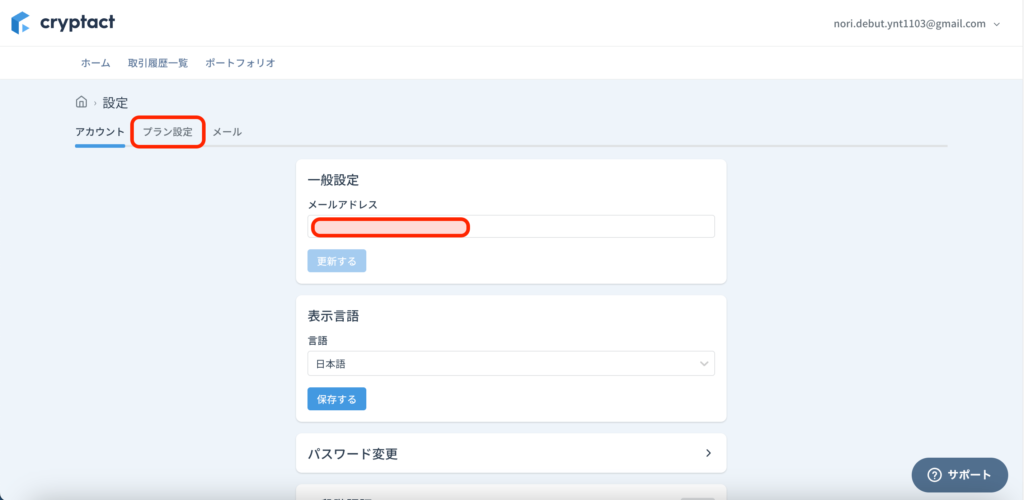Expand the 日本語 language dropdown
1024x500 pixels.
511,364
